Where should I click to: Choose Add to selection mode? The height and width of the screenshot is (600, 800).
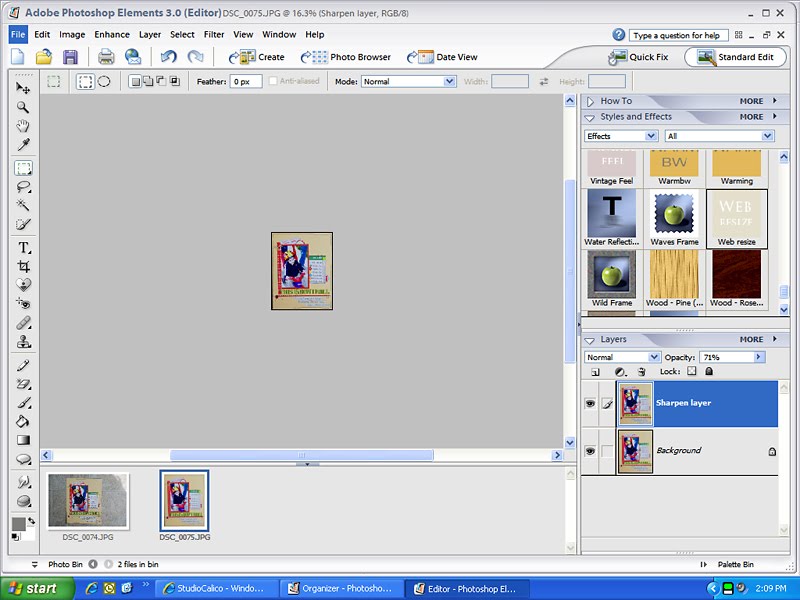148,81
